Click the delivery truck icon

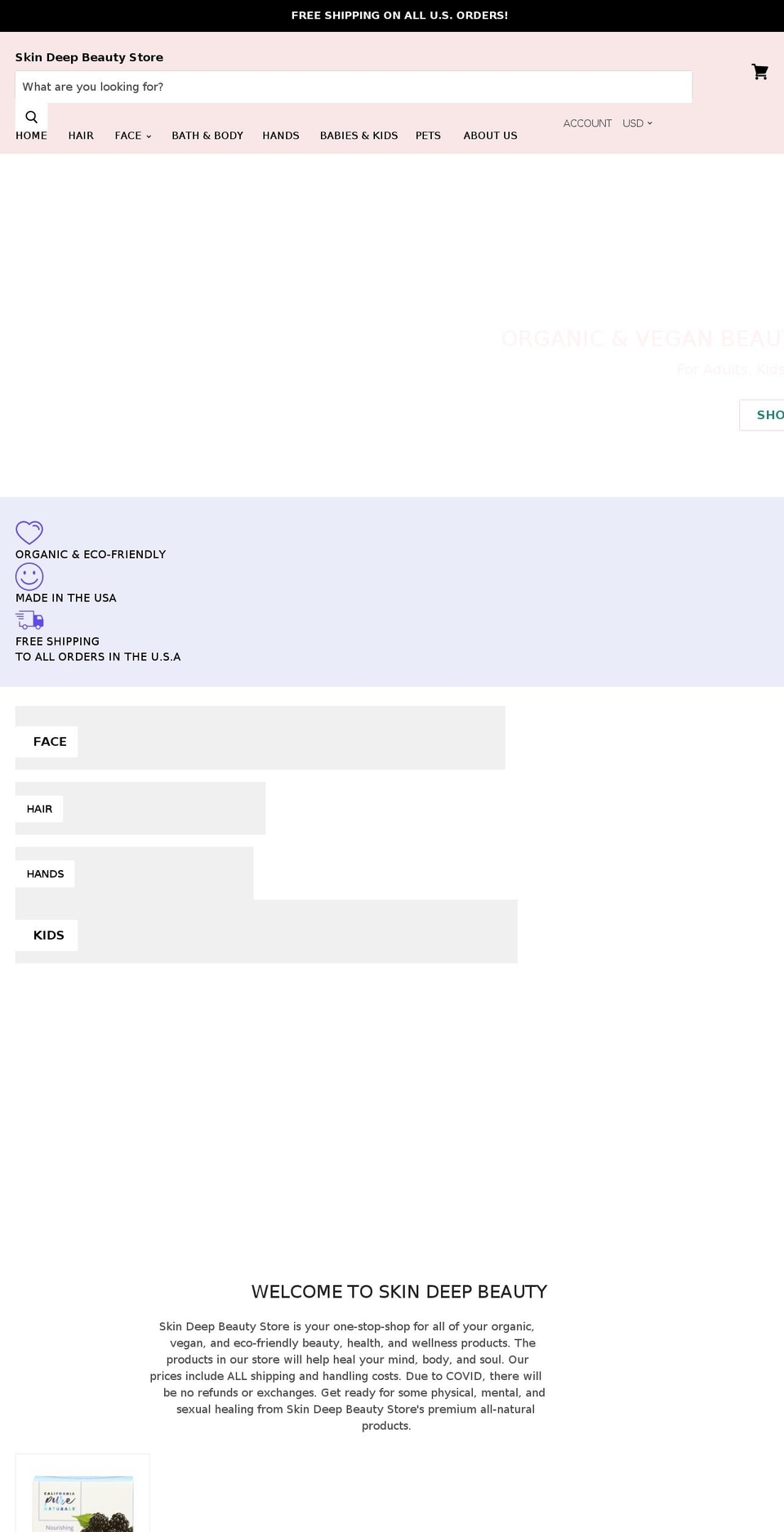(x=29, y=620)
